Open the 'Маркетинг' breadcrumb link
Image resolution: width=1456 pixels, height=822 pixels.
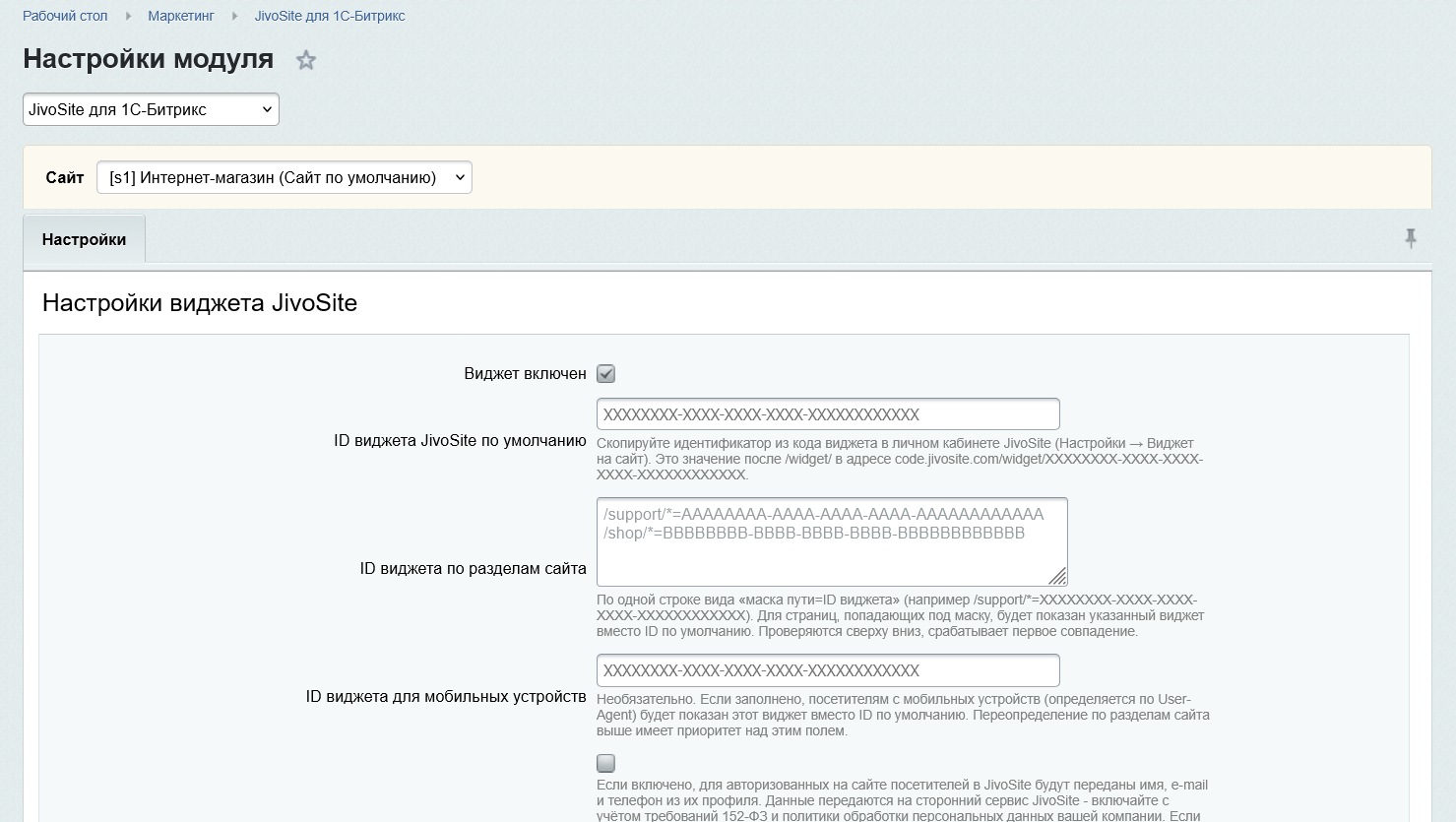tap(181, 16)
